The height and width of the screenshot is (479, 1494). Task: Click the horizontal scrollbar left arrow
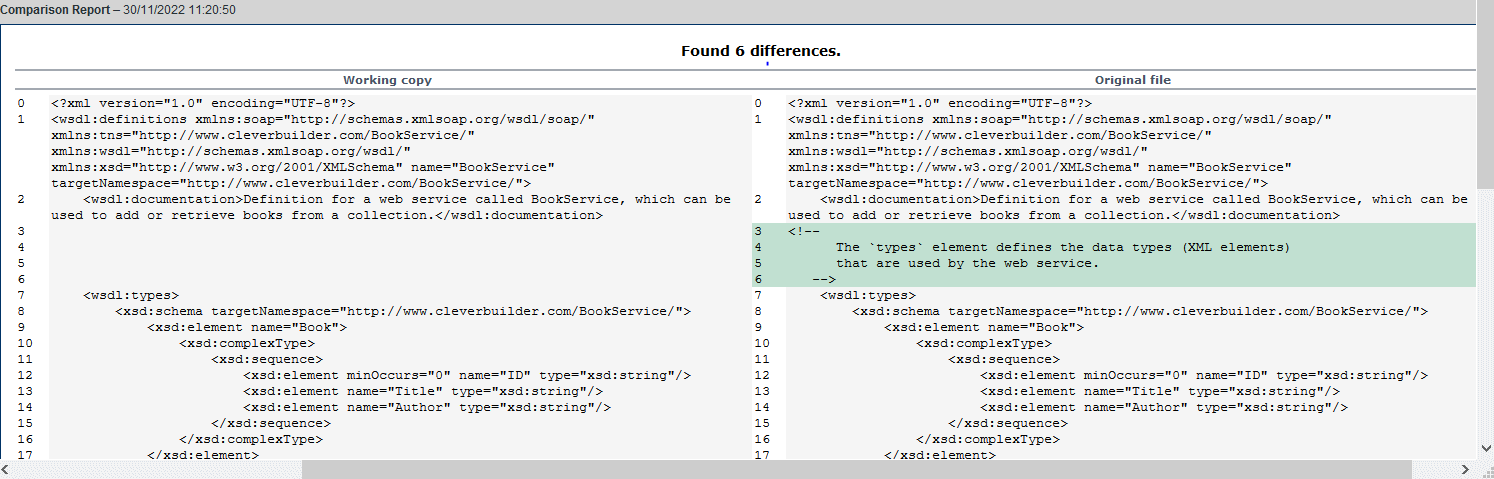[x=8, y=469]
